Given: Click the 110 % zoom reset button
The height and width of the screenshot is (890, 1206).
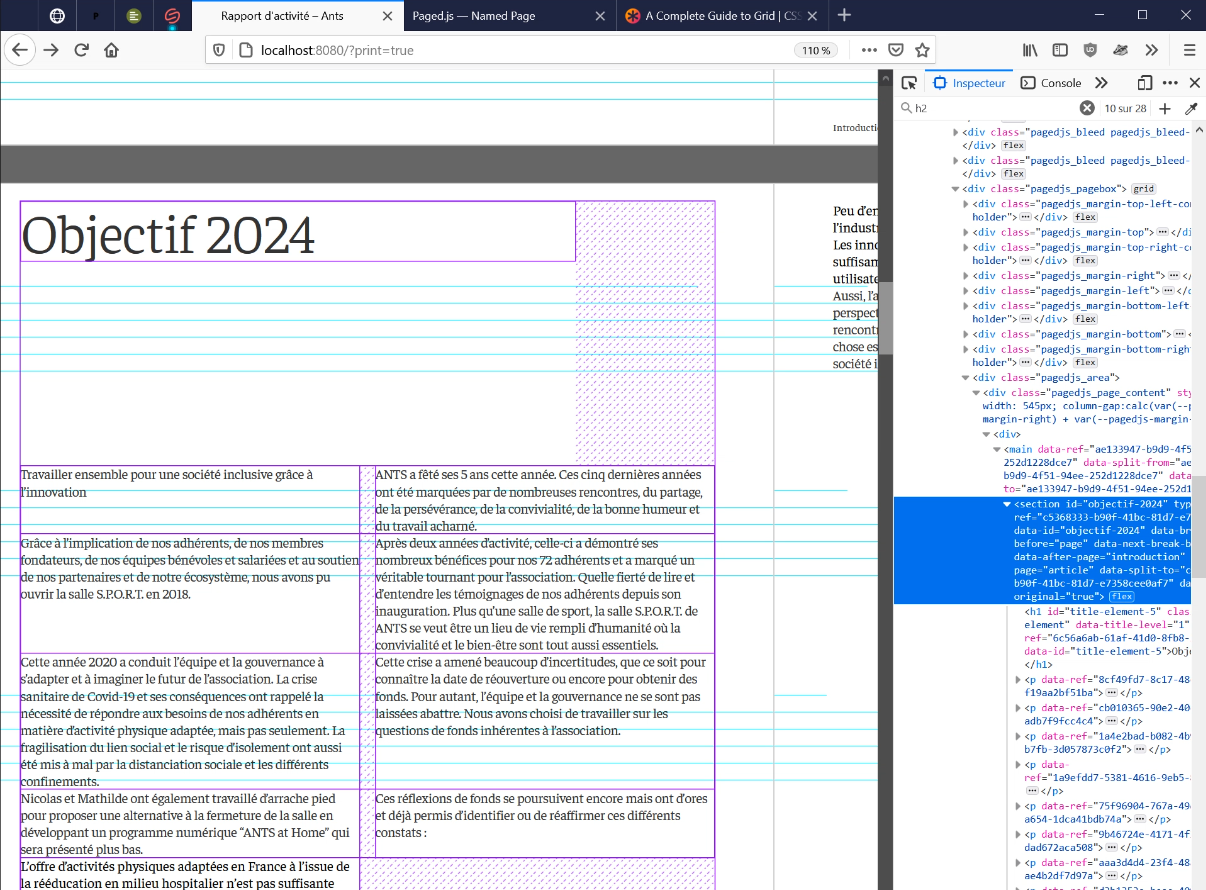Looking at the screenshot, I should [x=816, y=50].
